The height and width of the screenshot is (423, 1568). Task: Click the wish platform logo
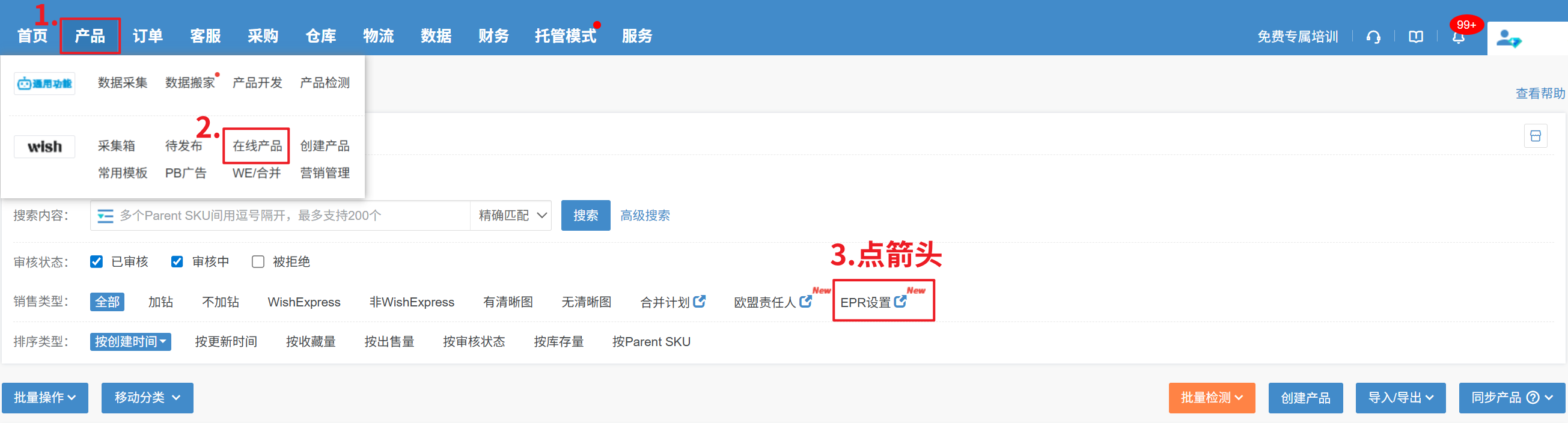point(44,147)
